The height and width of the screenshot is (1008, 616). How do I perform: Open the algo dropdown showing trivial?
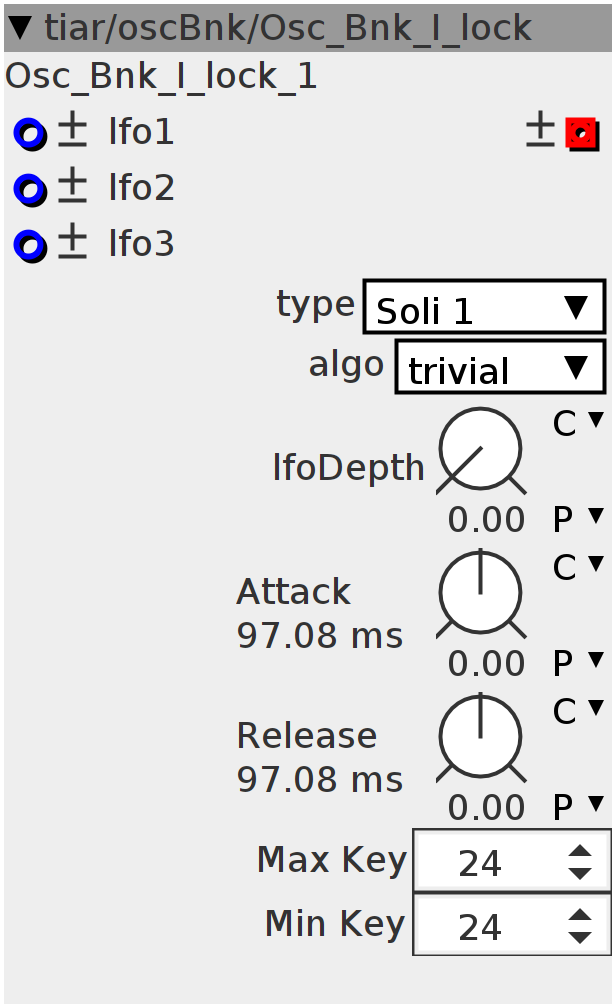click(500, 367)
